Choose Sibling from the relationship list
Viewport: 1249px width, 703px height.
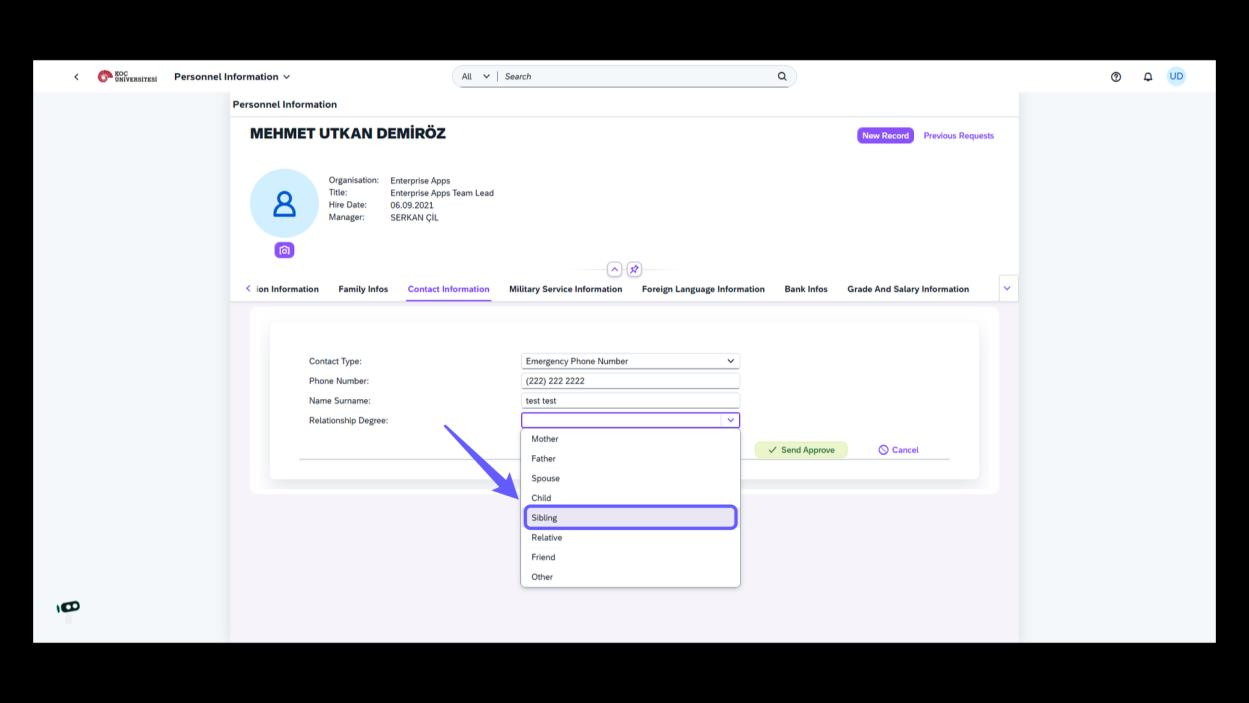(x=630, y=517)
